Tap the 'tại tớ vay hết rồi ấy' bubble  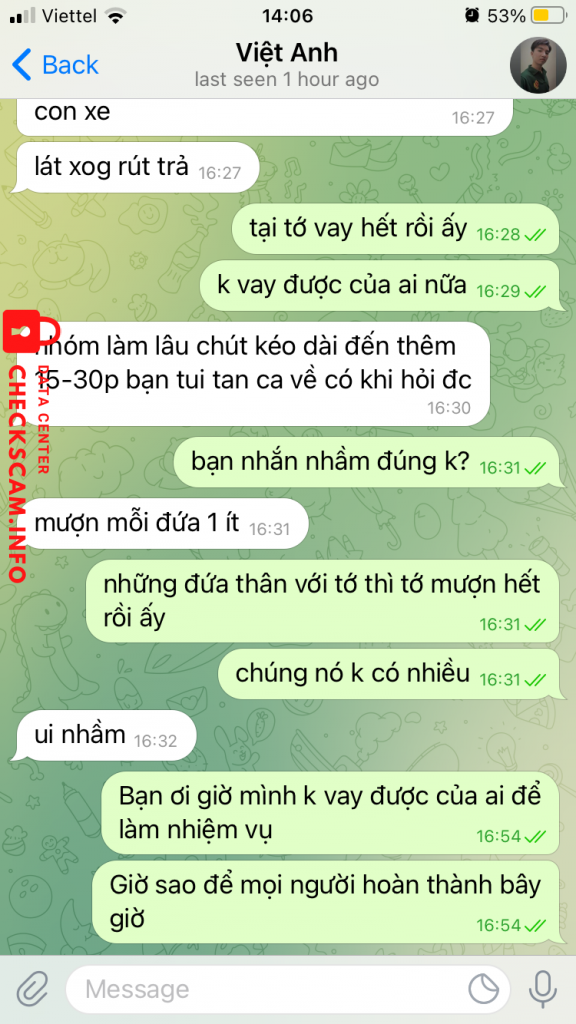pos(396,229)
